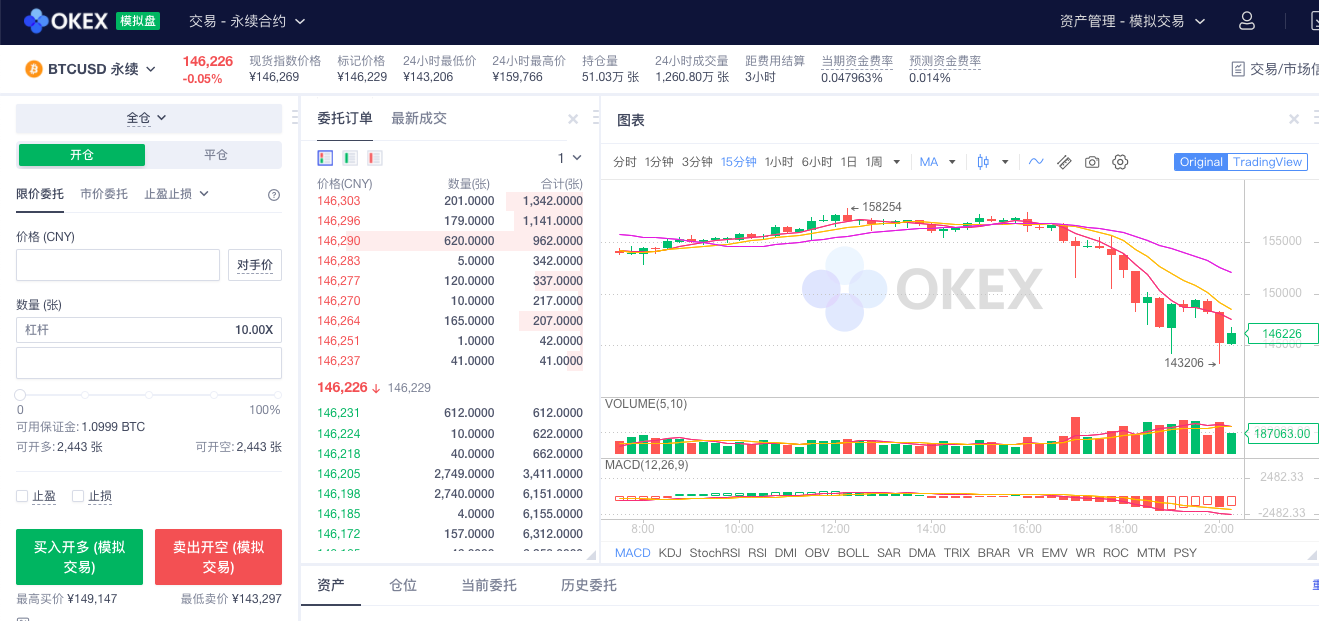
Task: Open the 仓位 tab
Action: point(403,585)
